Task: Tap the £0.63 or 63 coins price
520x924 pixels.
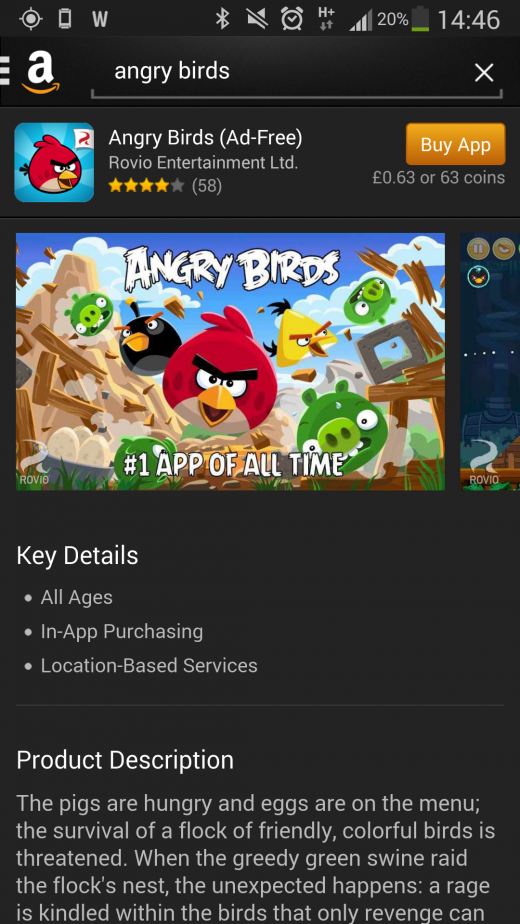Action: tap(439, 177)
